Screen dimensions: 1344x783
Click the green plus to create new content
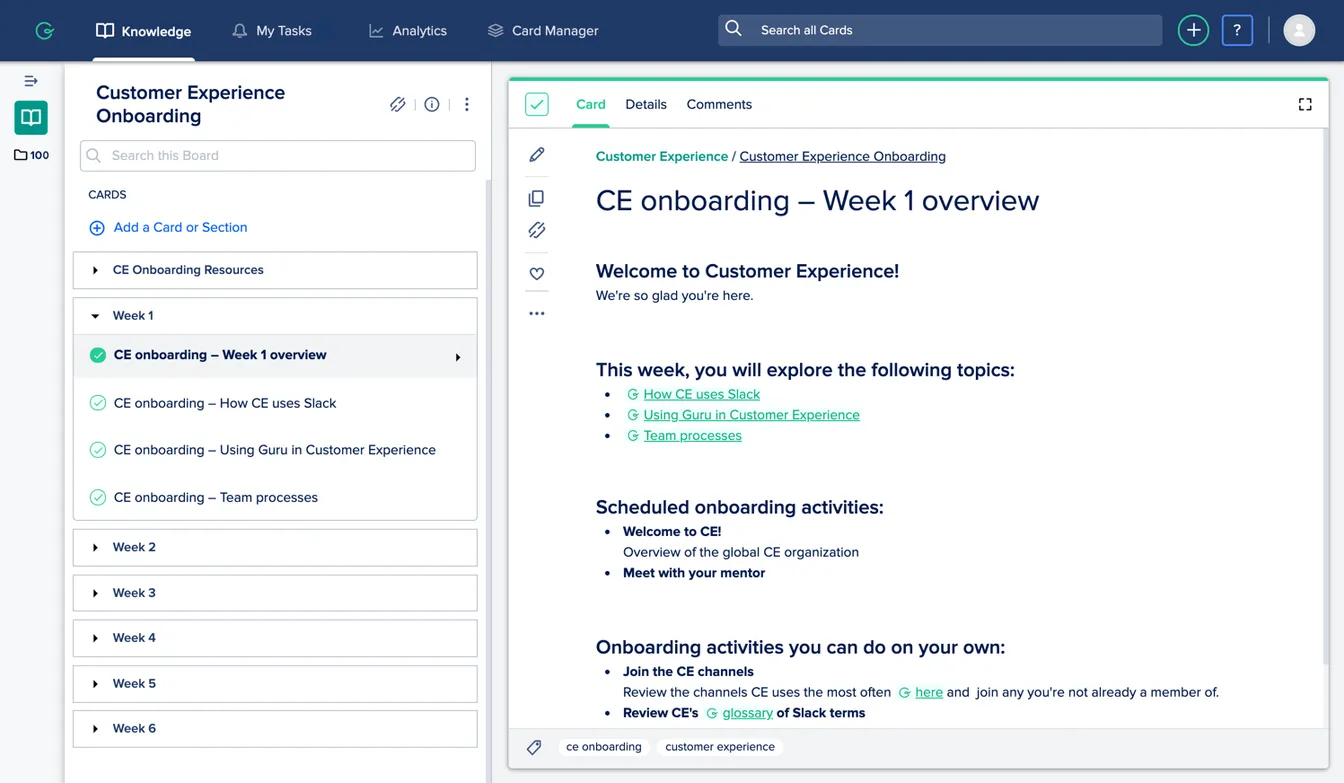tap(1193, 30)
